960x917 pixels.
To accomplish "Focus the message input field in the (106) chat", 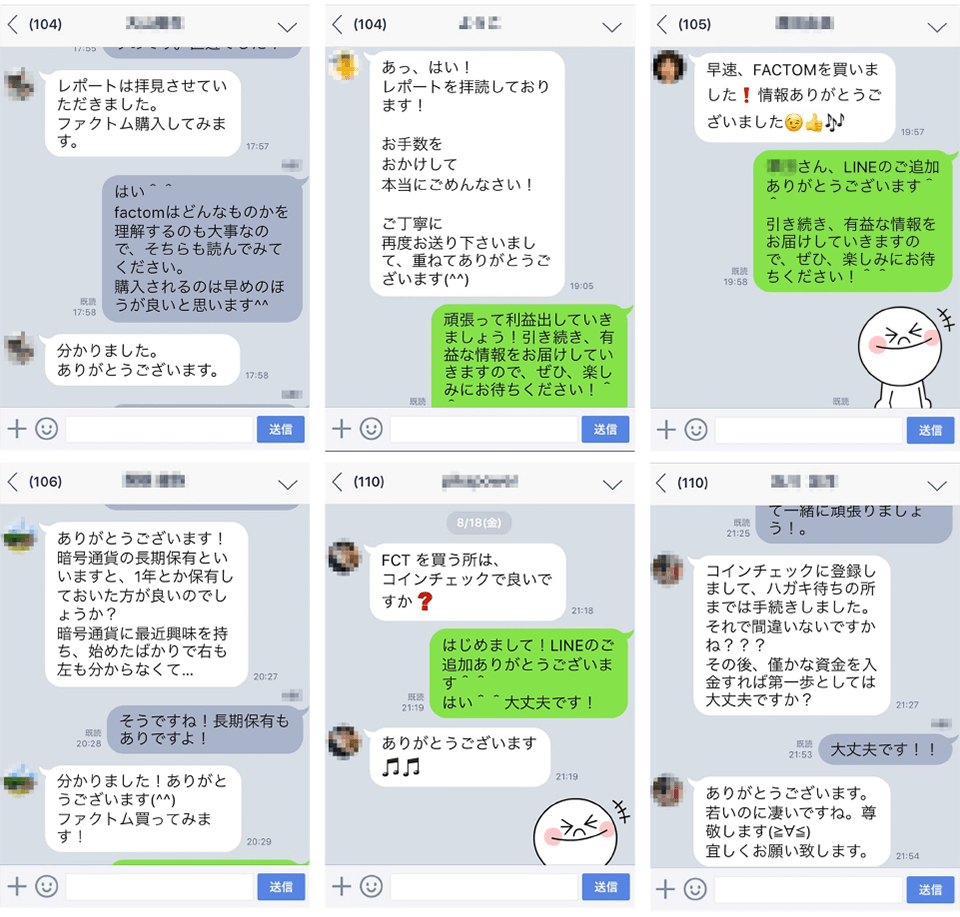I will click(159, 886).
